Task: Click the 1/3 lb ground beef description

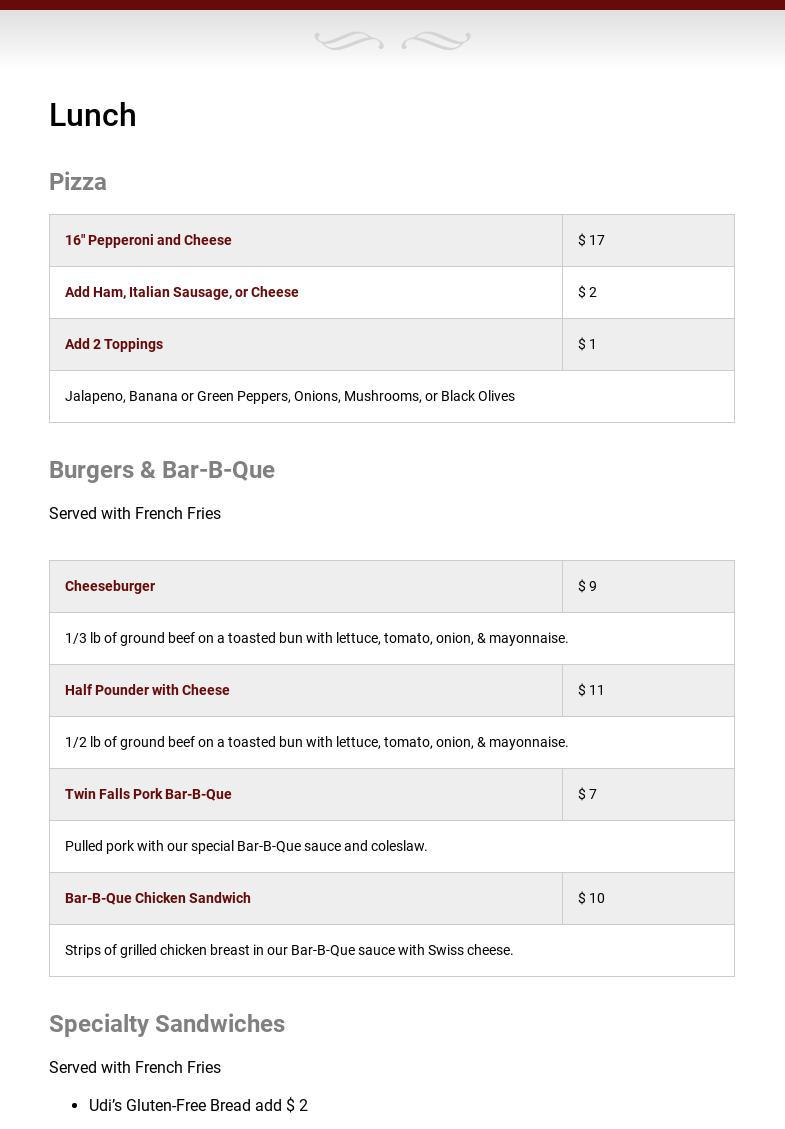Action: pos(316,638)
